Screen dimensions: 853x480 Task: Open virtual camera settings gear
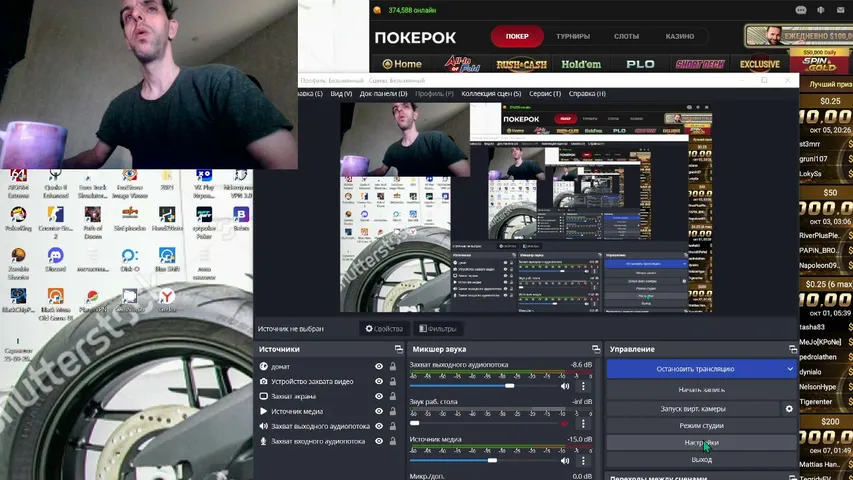click(789, 409)
